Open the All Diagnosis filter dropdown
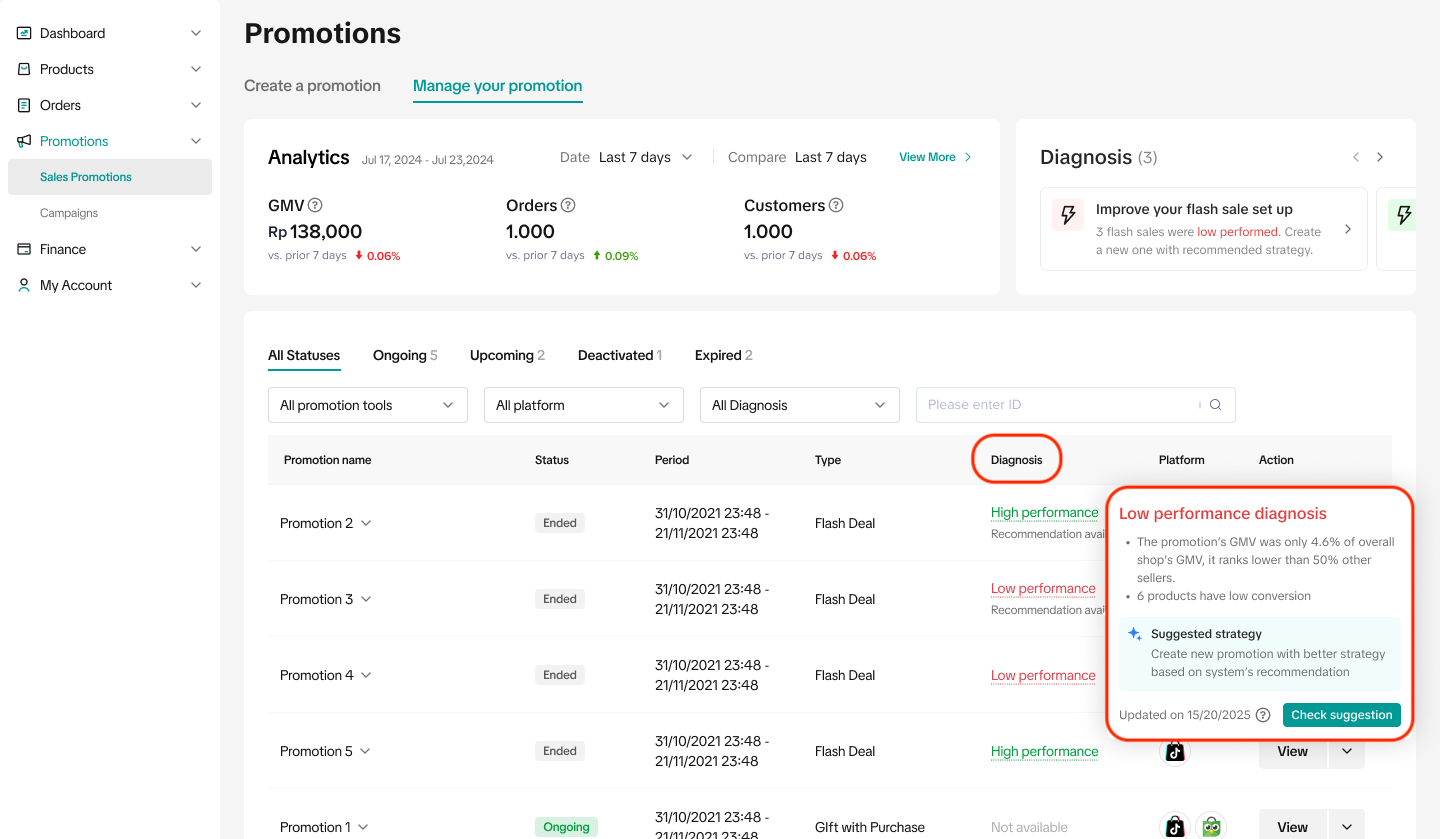The height and width of the screenshot is (839, 1440). pos(799,405)
